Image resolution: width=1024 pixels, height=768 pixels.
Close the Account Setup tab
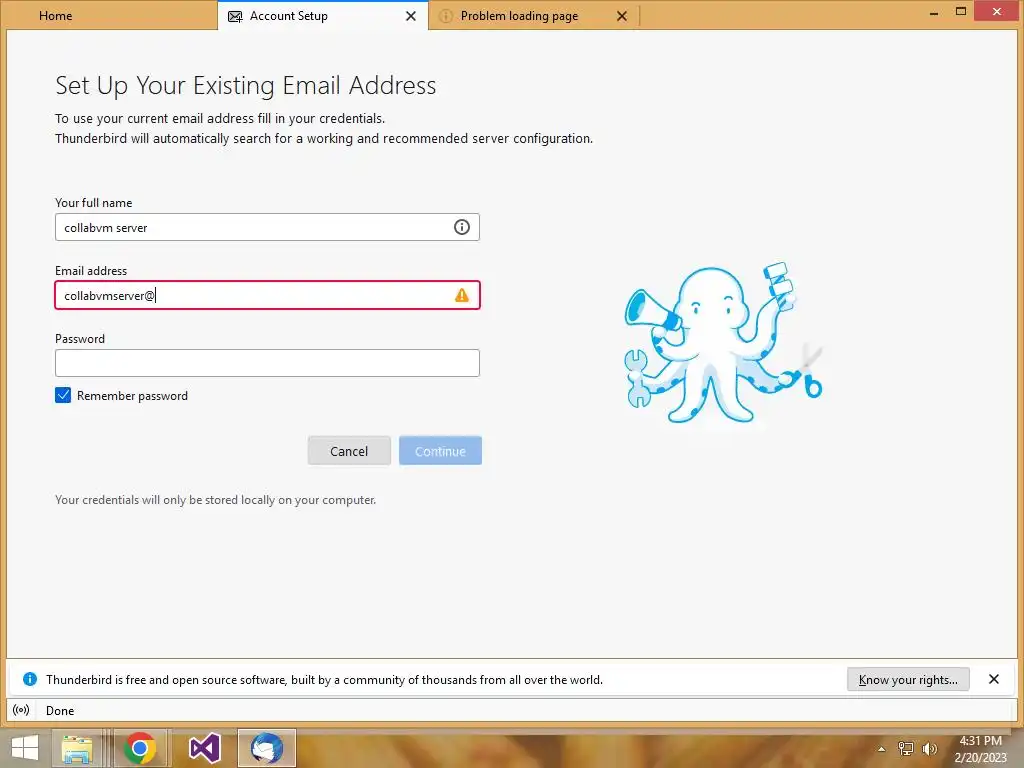(x=411, y=16)
